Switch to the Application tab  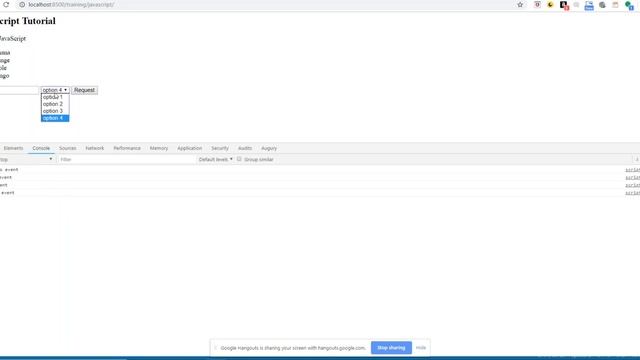point(189,148)
